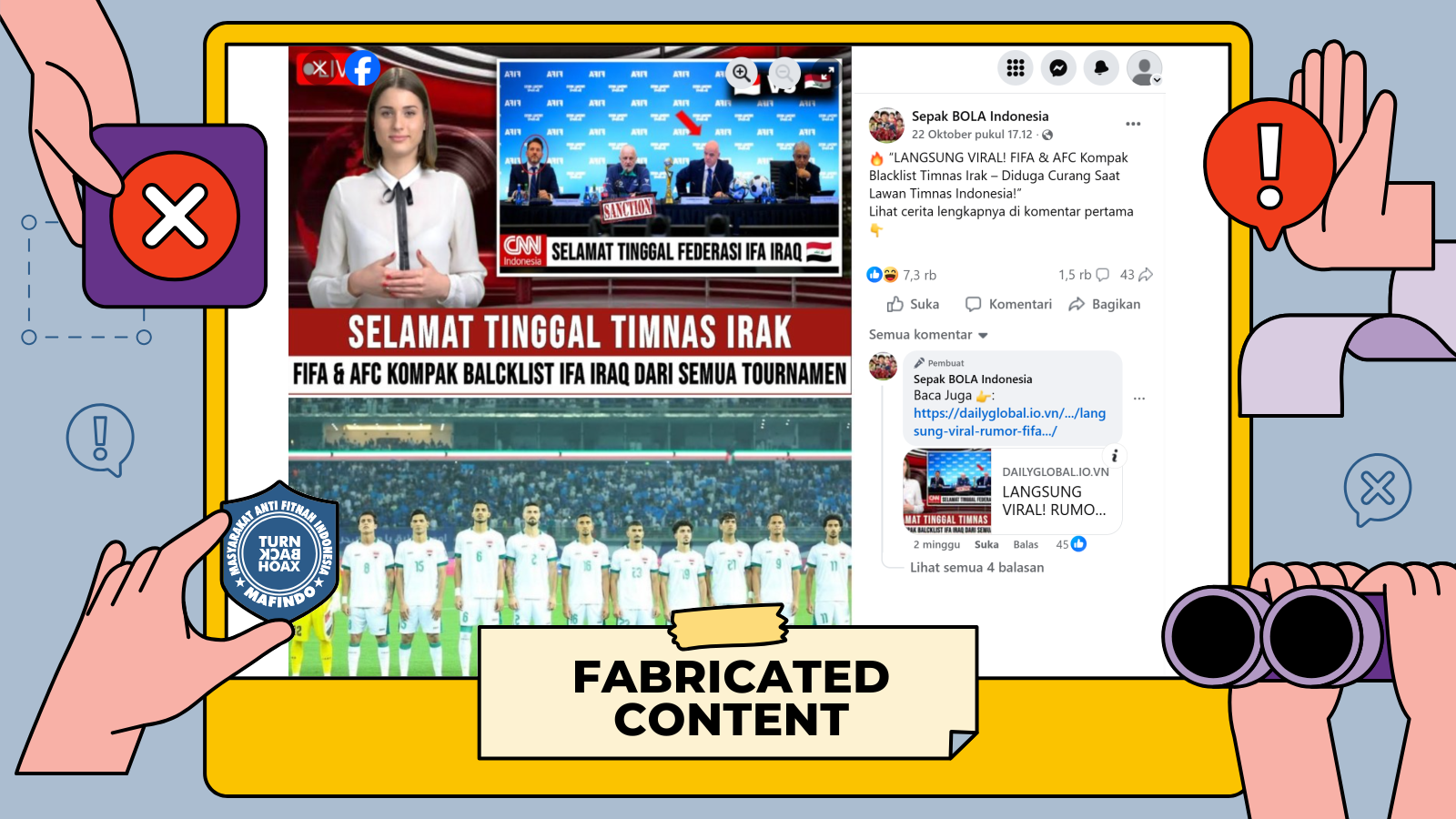This screenshot has width=1456, height=819.
Task: Enter fullscreen photo view
Action: point(825,73)
